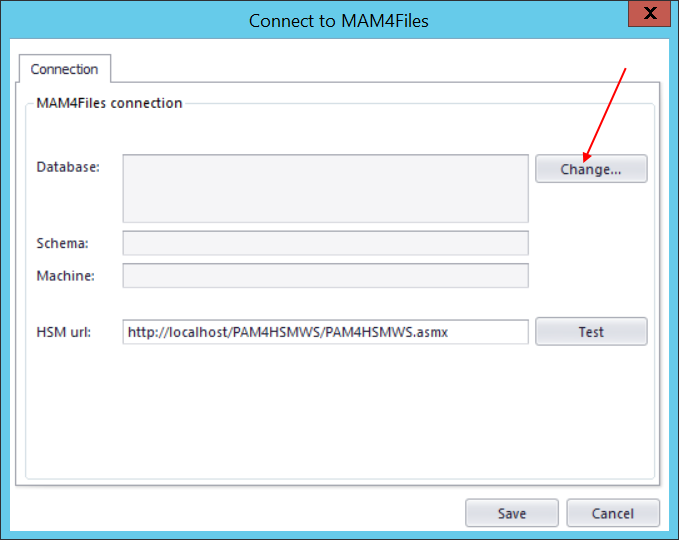Image resolution: width=679 pixels, height=540 pixels.
Task: Save the connection settings
Action: click(511, 513)
